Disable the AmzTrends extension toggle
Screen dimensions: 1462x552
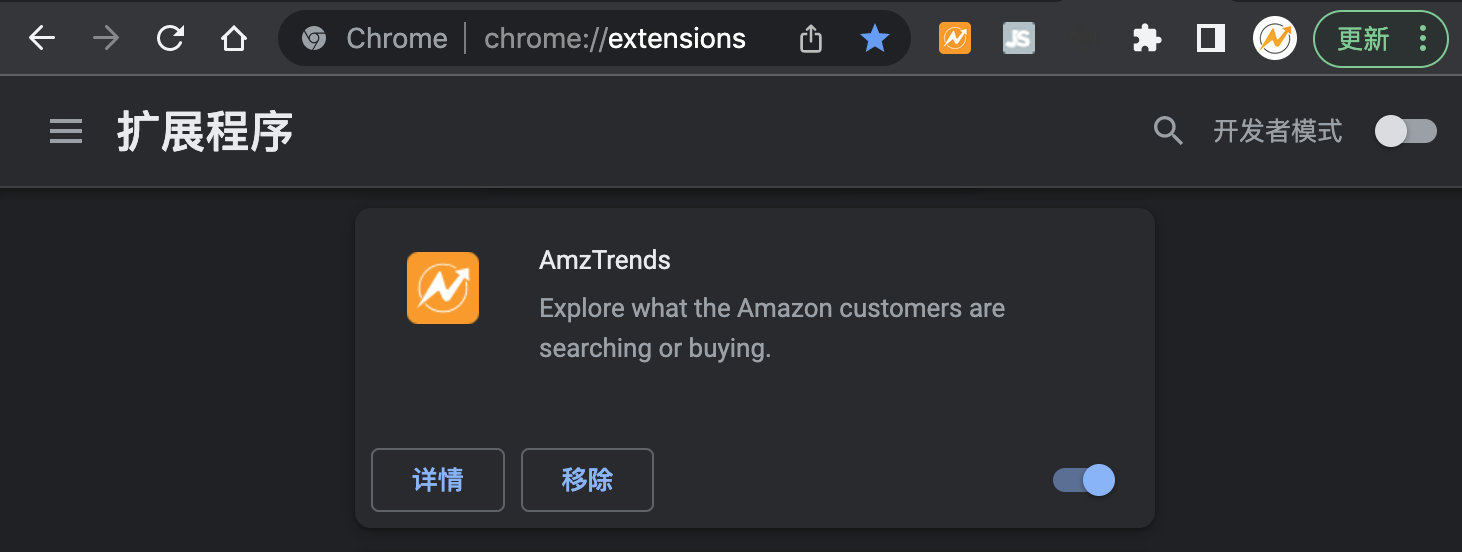tap(1084, 480)
